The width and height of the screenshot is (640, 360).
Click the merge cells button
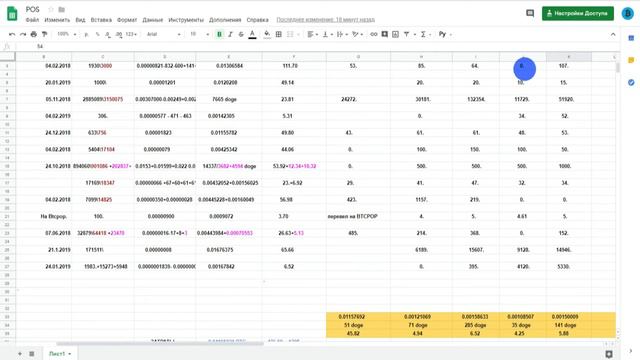tap(290, 34)
